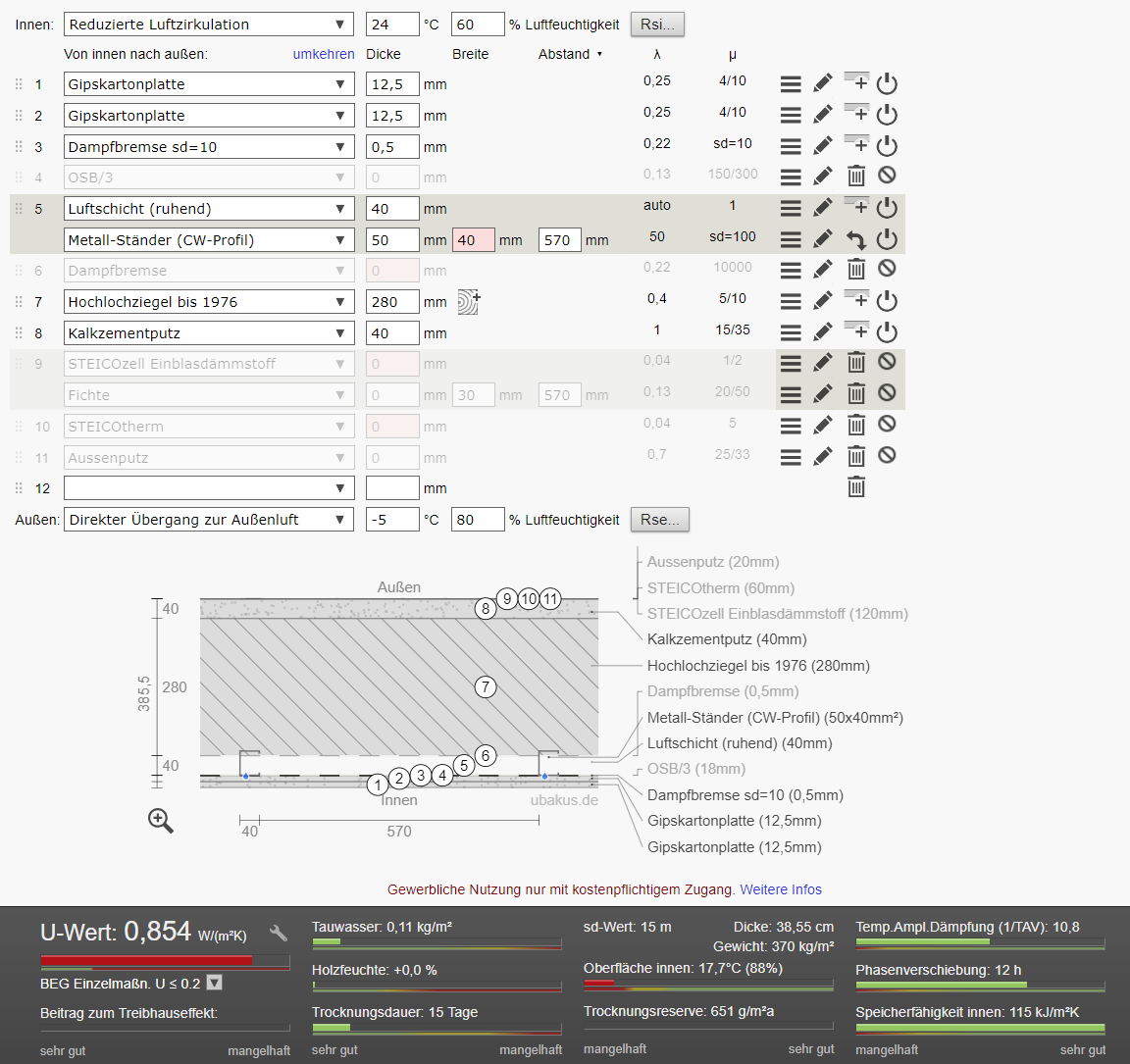
Task: Disable the Luftschicht (ruhend) layer with the power icon
Action: tap(887, 208)
